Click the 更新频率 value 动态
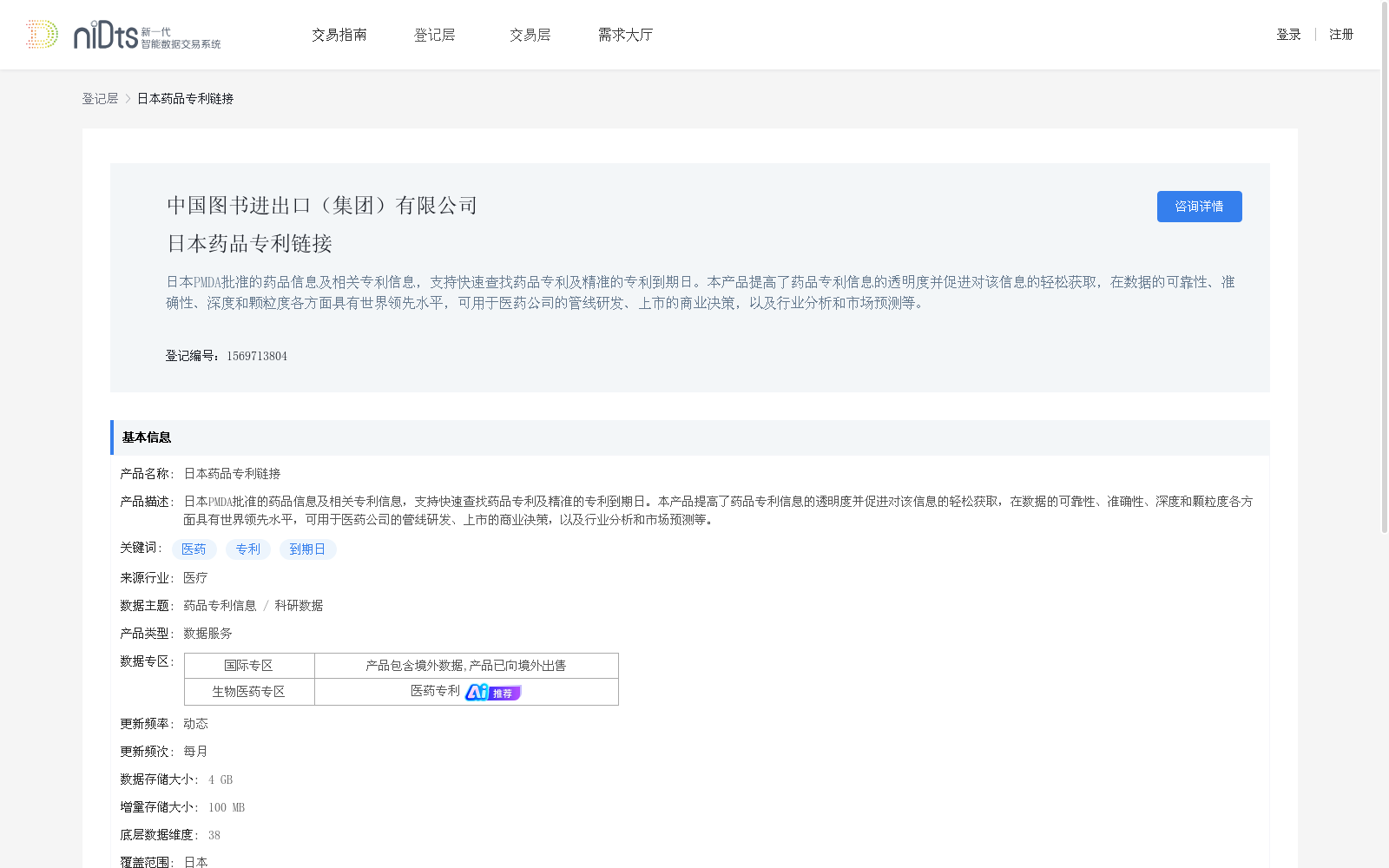The width and height of the screenshot is (1389, 868). click(195, 724)
